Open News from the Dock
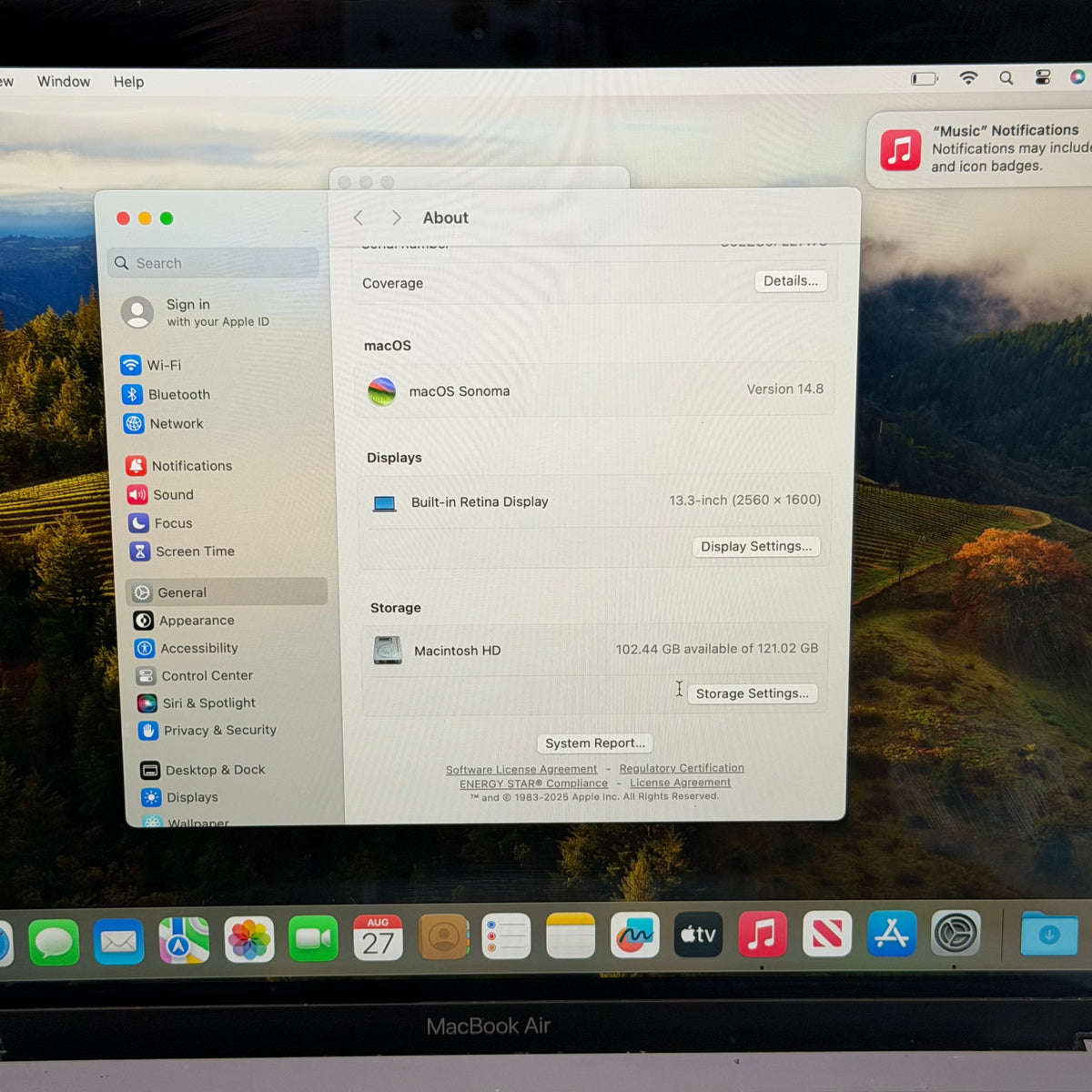Screen dimensions: 1092x1092 pyautogui.click(x=827, y=934)
